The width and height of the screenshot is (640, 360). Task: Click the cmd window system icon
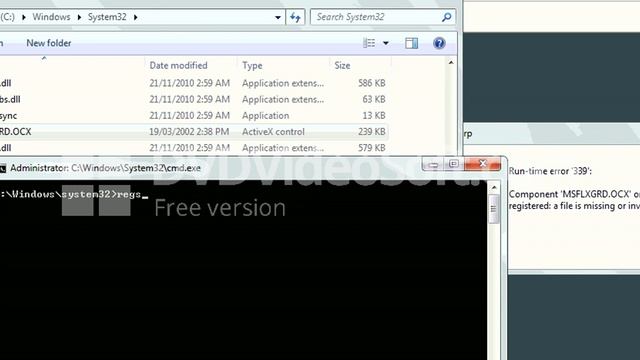pyautogui.click(x=2, y=168)
